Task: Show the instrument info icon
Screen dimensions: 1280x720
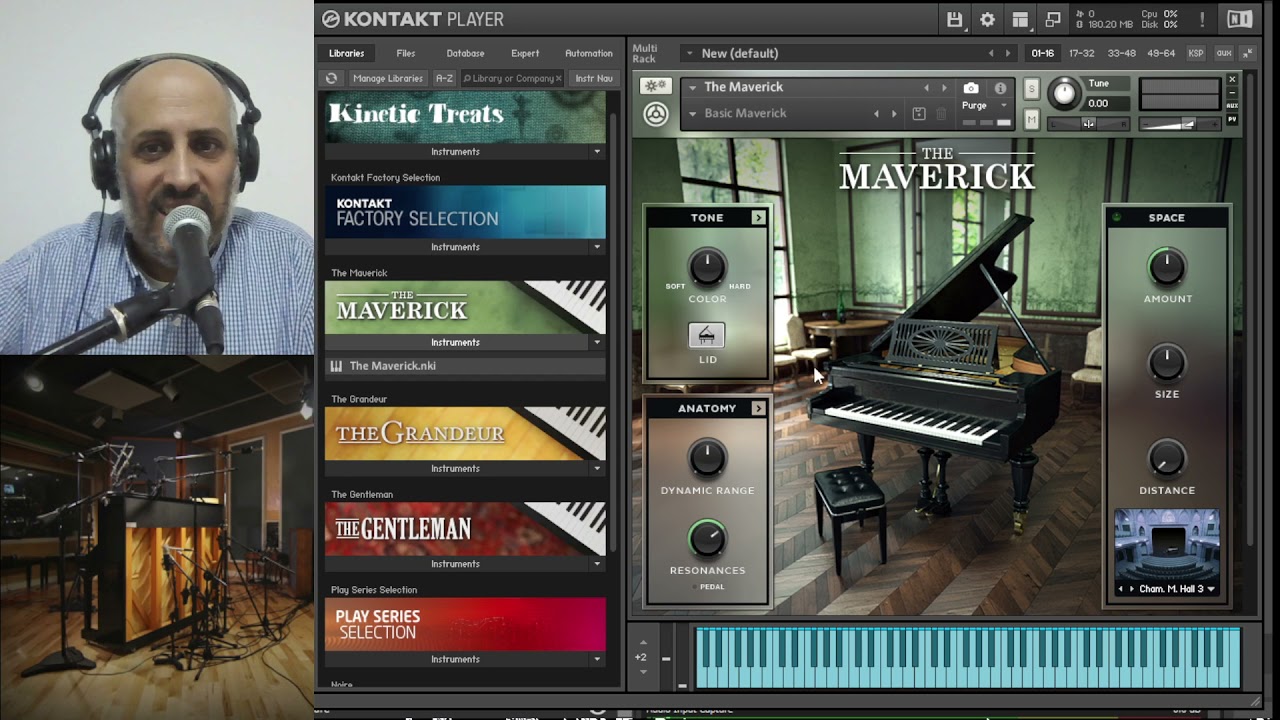Action: click(x=1000, y=88)
